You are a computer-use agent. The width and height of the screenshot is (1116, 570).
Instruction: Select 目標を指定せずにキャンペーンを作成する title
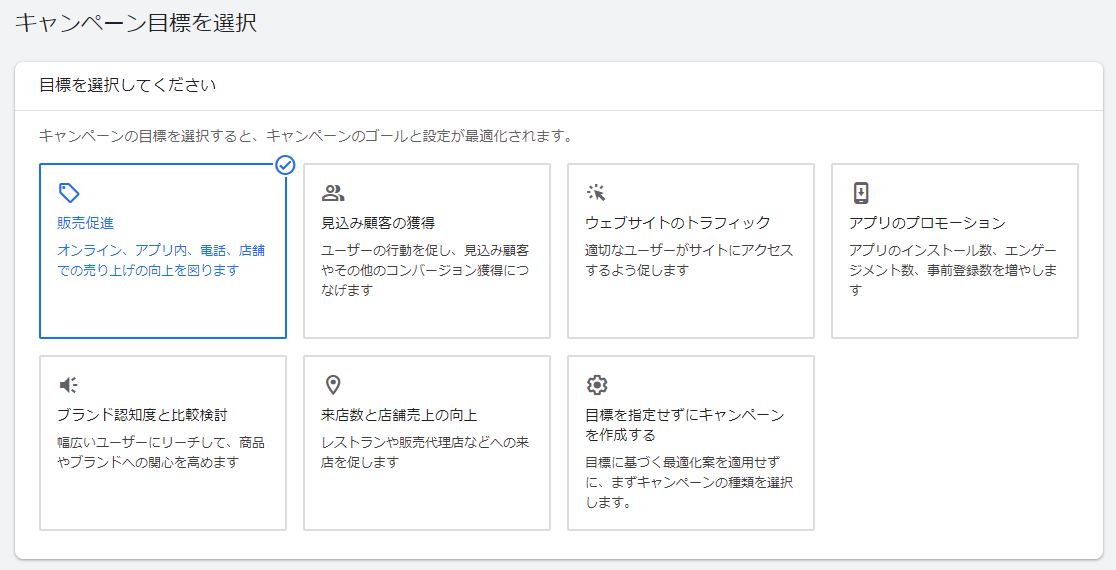(685, 425)
